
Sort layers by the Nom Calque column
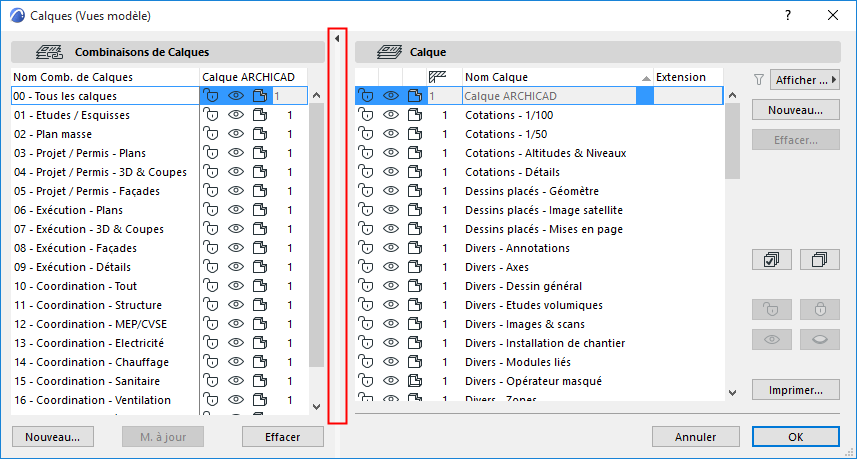[555, 77]
